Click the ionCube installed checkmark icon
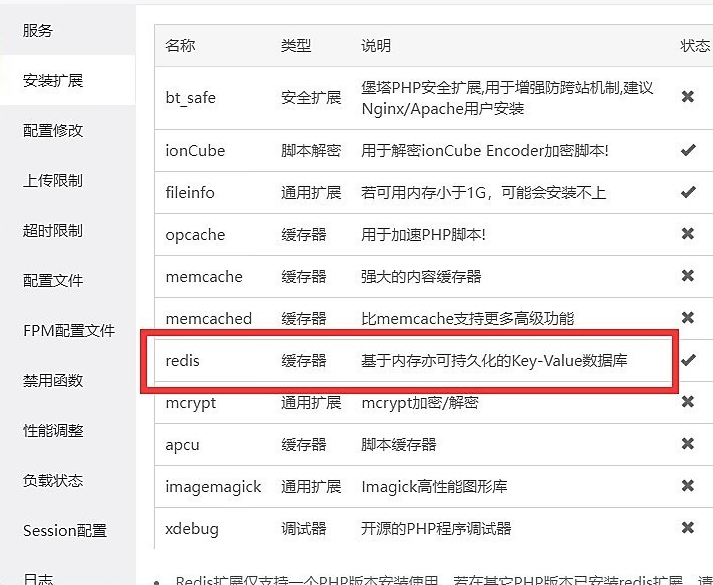 (x=688, y=150)
